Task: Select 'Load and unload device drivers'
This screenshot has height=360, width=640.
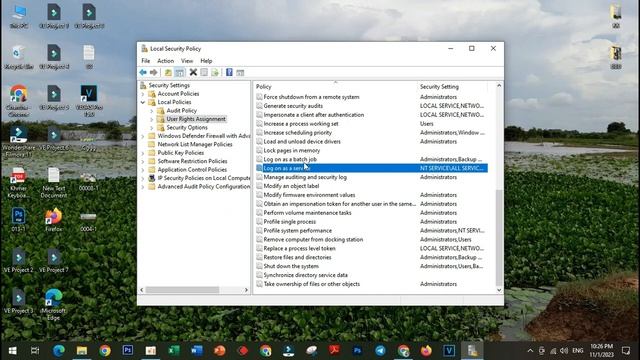Action: pyautogui.click(x=371, y=142)
